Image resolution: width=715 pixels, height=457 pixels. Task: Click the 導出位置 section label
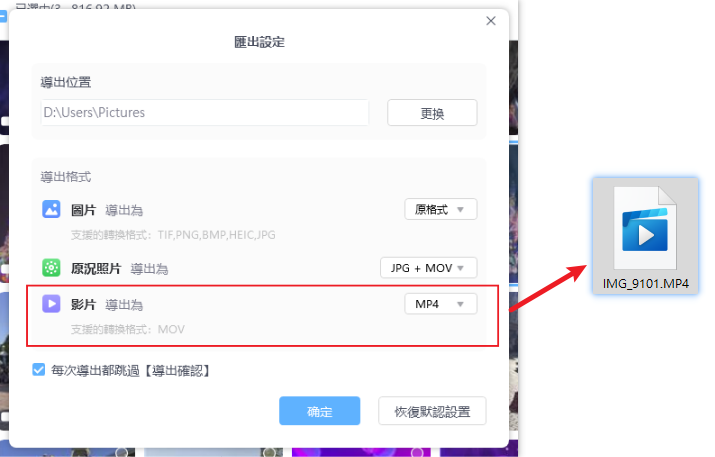66,83
